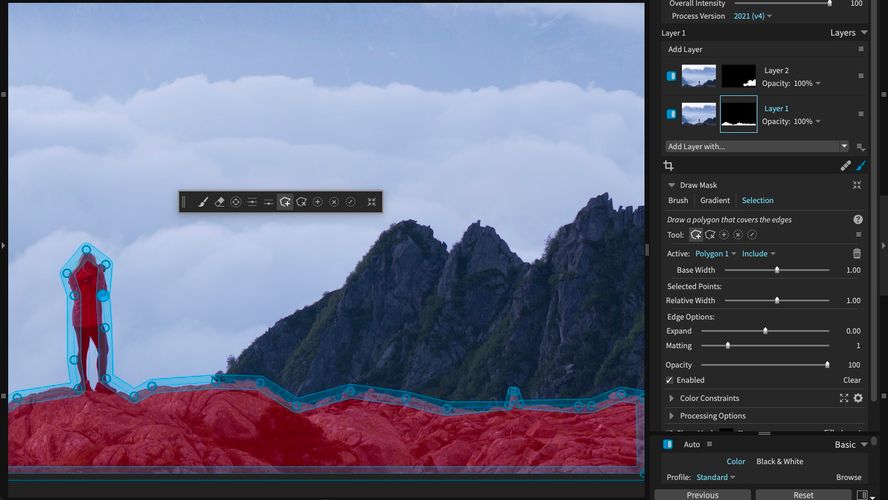
Task: Open the Process Version dropdown
Action: pos(752,16)
